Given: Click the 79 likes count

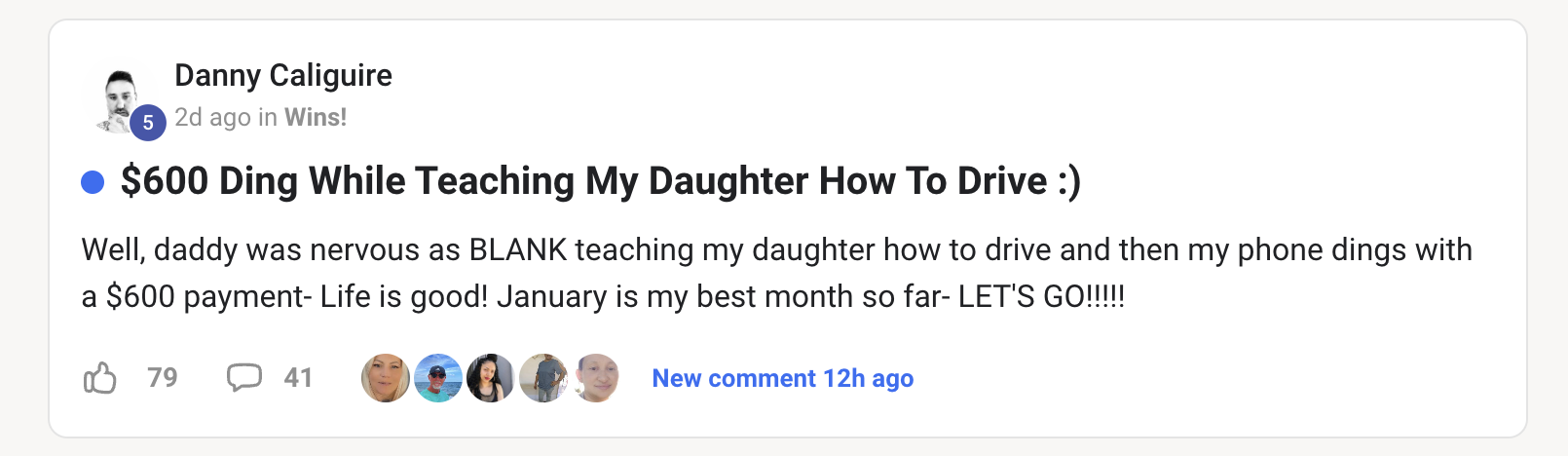Looking at the screenshot, I should click(163, 378).
